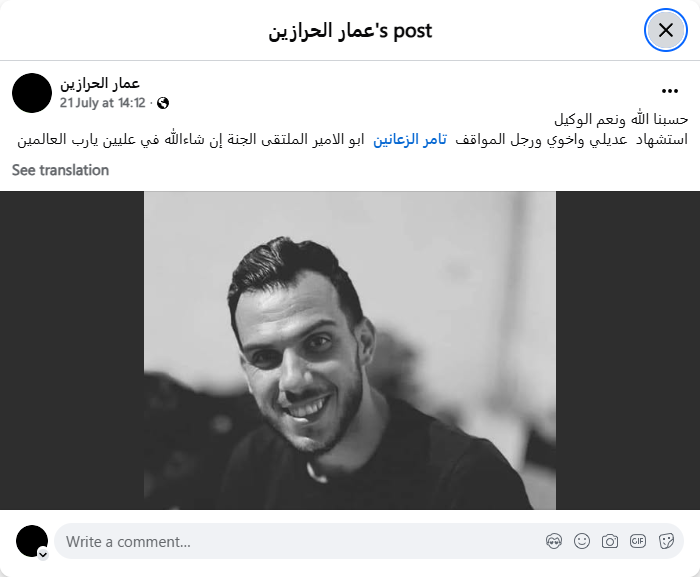This screenshot has width=700, height=577.
Task: Open the black-and-white portrait photo
Action: point(350,351)
